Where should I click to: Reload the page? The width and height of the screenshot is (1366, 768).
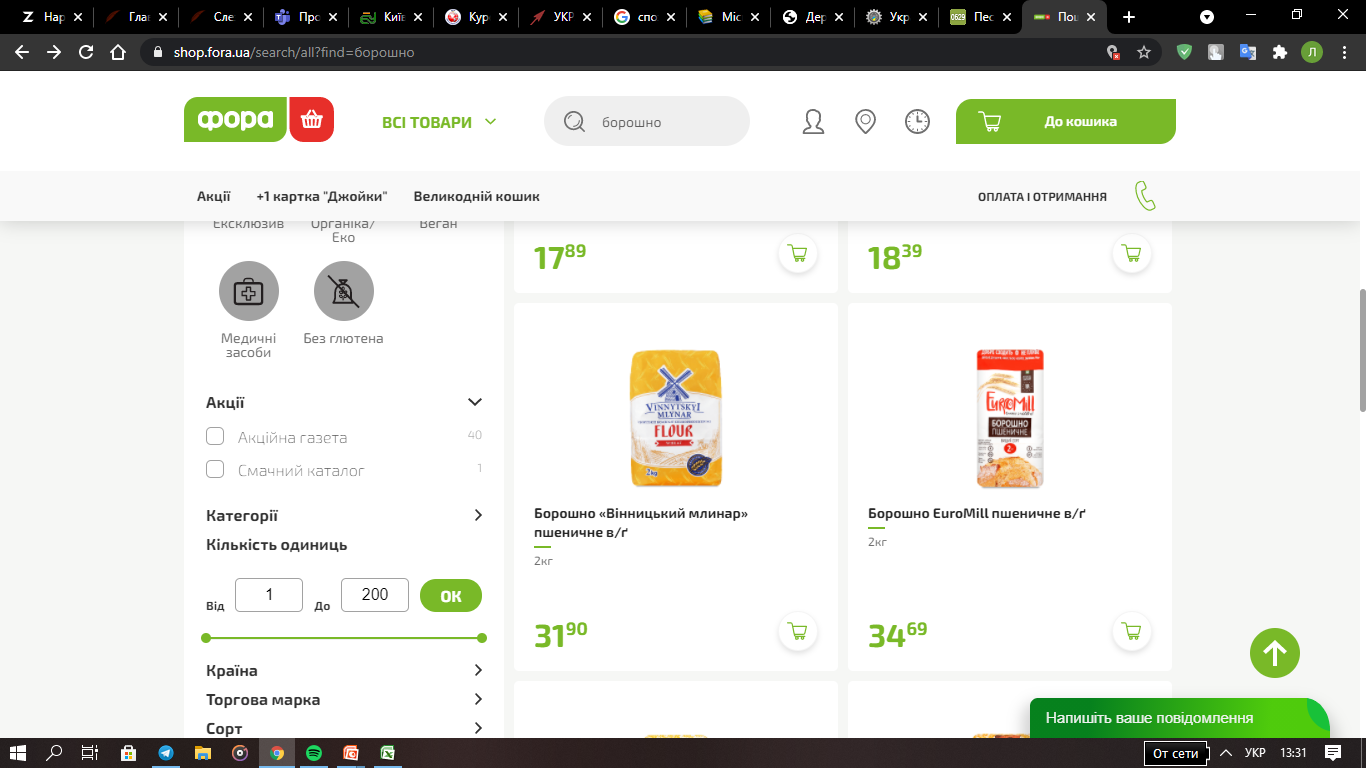point(86,52)
